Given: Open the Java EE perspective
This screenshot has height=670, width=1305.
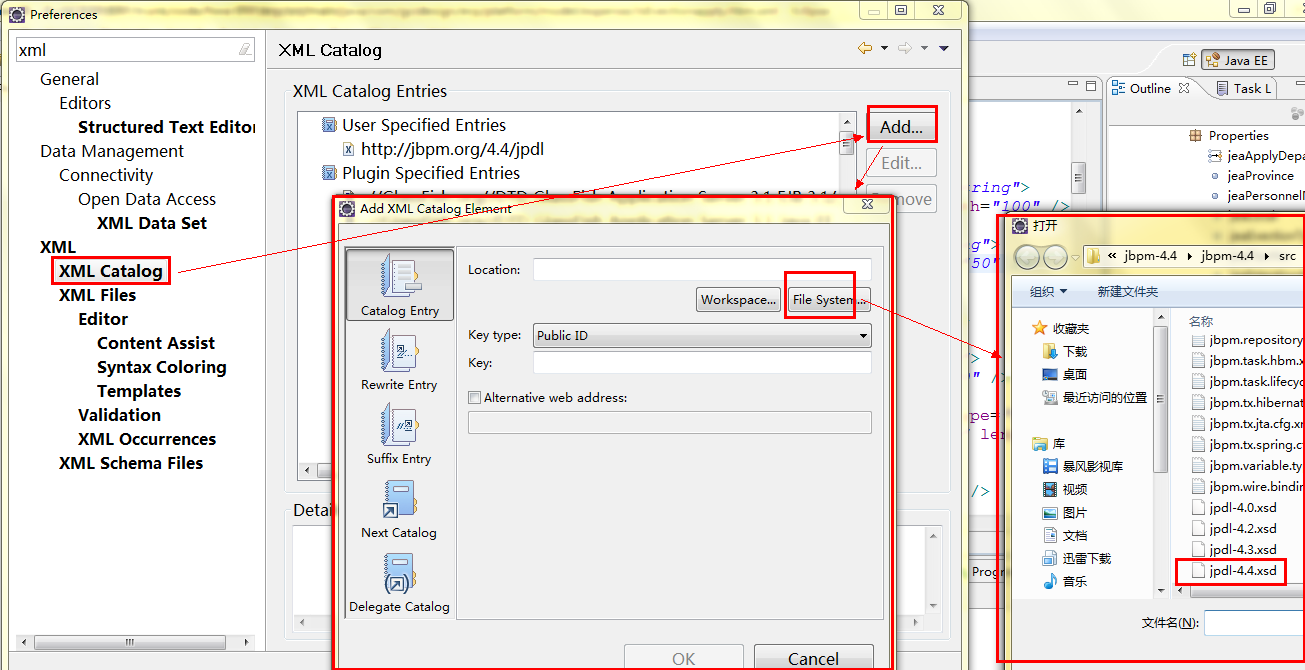Looking at the screenshot, I should click(1238, 61).
